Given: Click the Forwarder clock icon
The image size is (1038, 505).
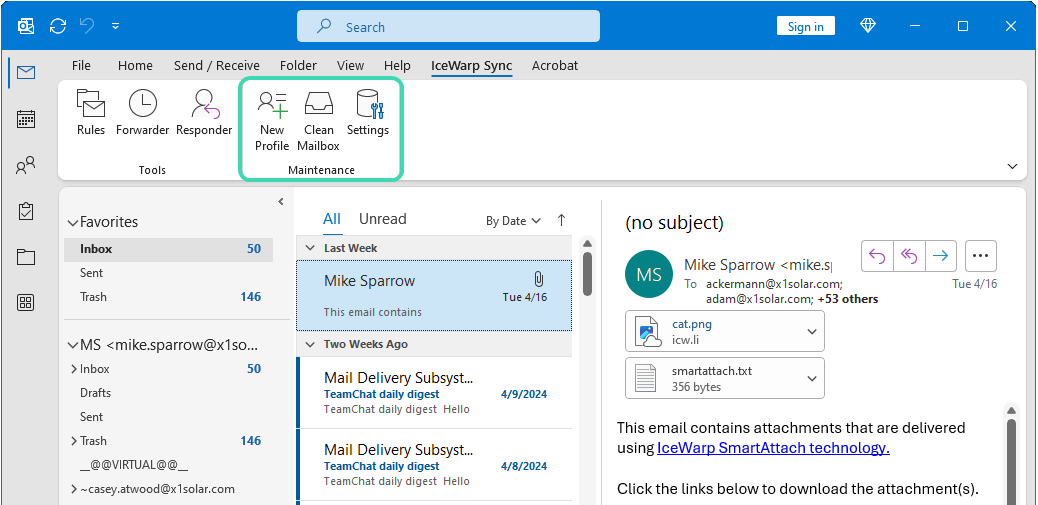Looking at the screenshot, I should click(x=143, y=103).
